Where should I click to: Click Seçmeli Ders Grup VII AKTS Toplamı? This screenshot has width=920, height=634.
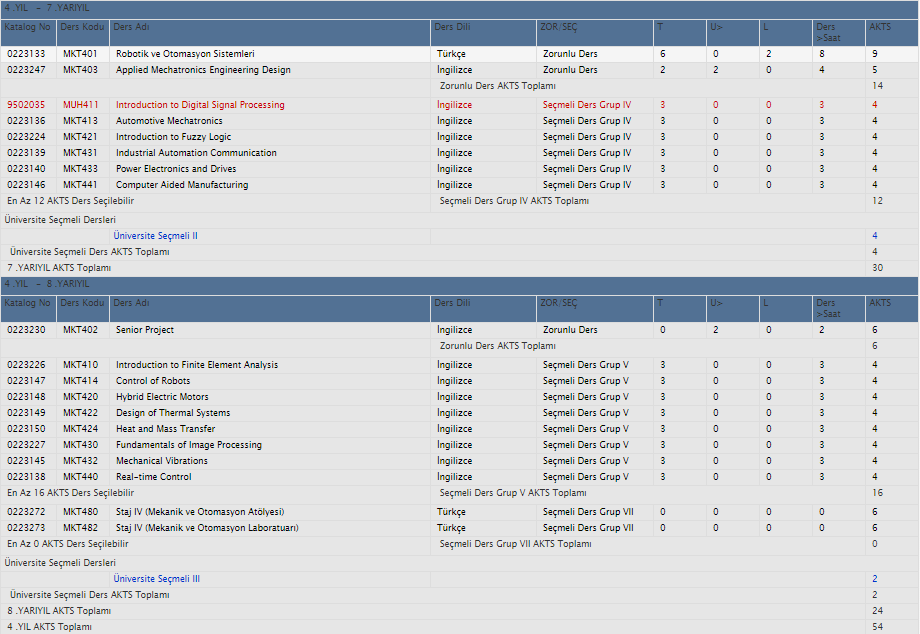[x=516, y=544]
